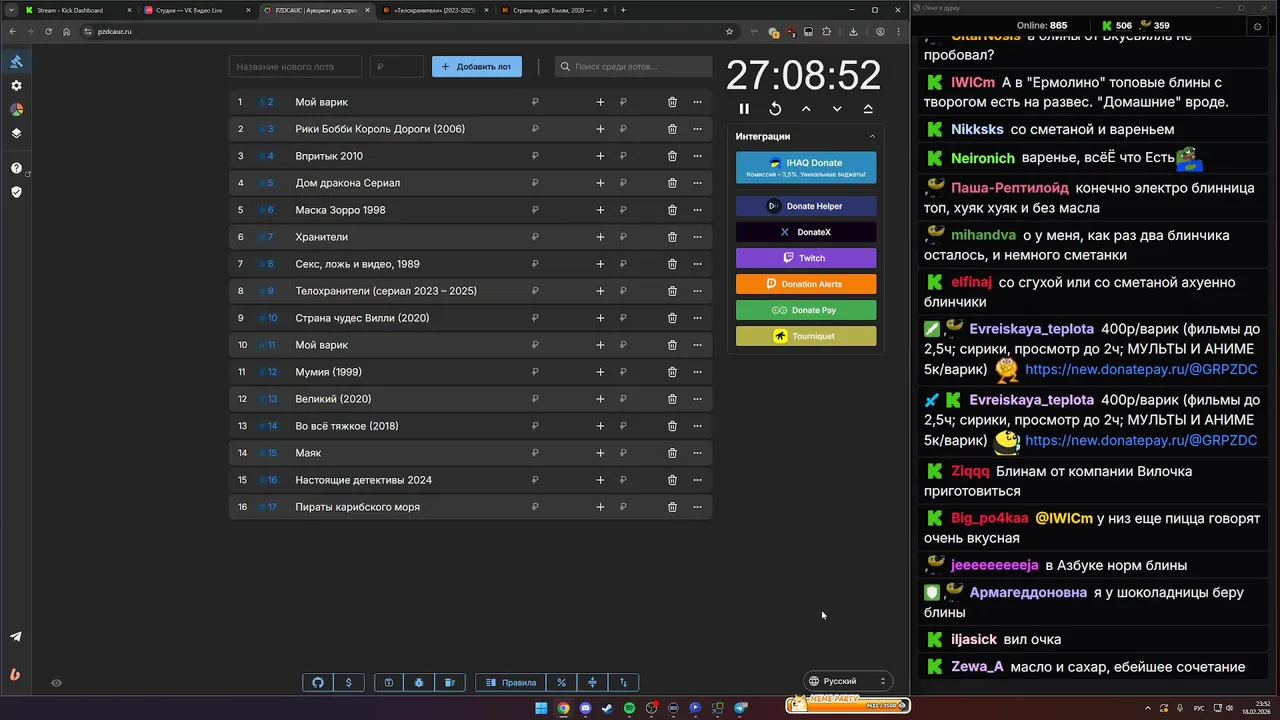The height and width of the screenshot is (720, 1280).
Task: Focus the Поиск среди лотов search field
Action: click(634, 67)
